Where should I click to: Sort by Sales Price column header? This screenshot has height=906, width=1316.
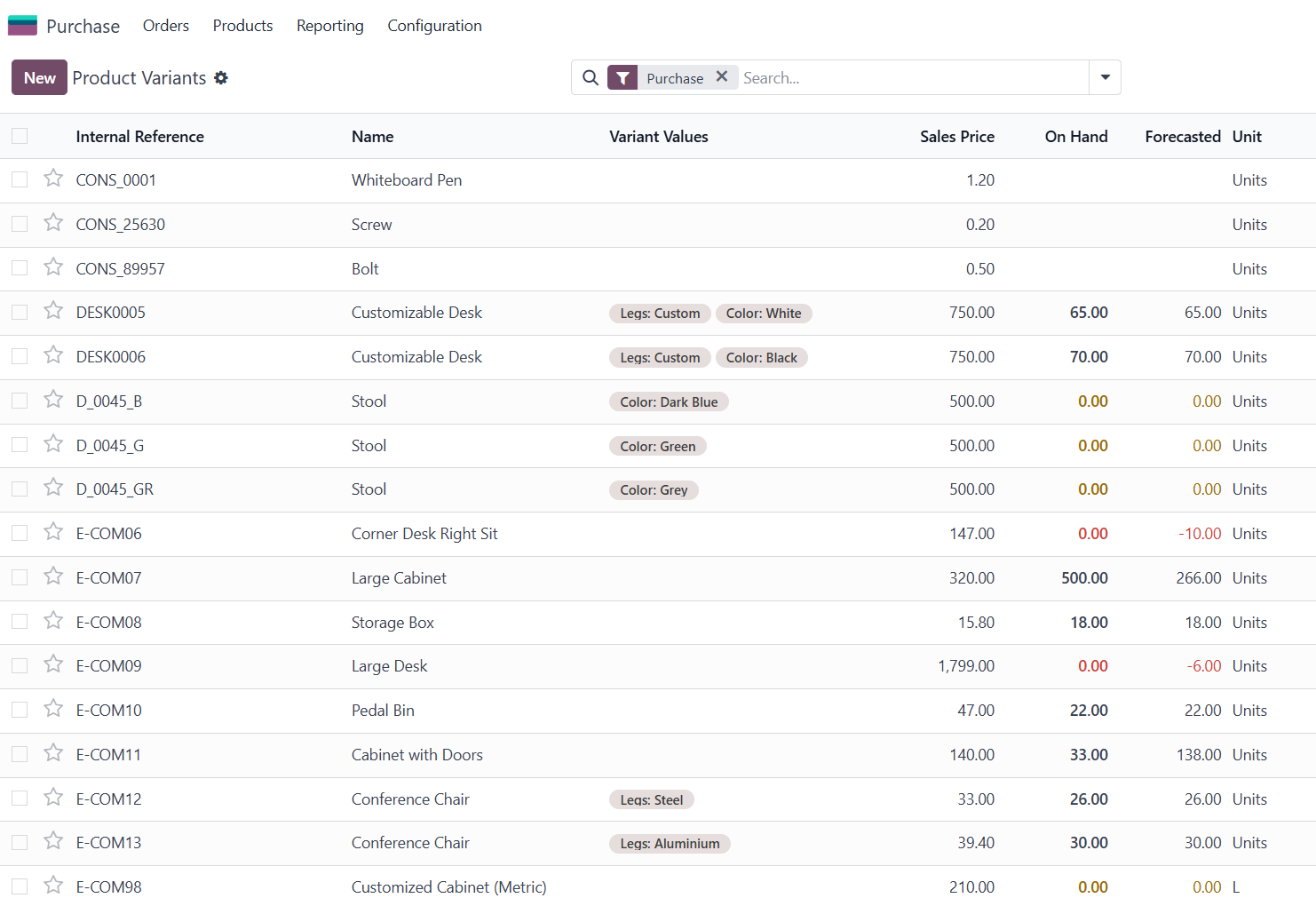[x=956, y=136]
